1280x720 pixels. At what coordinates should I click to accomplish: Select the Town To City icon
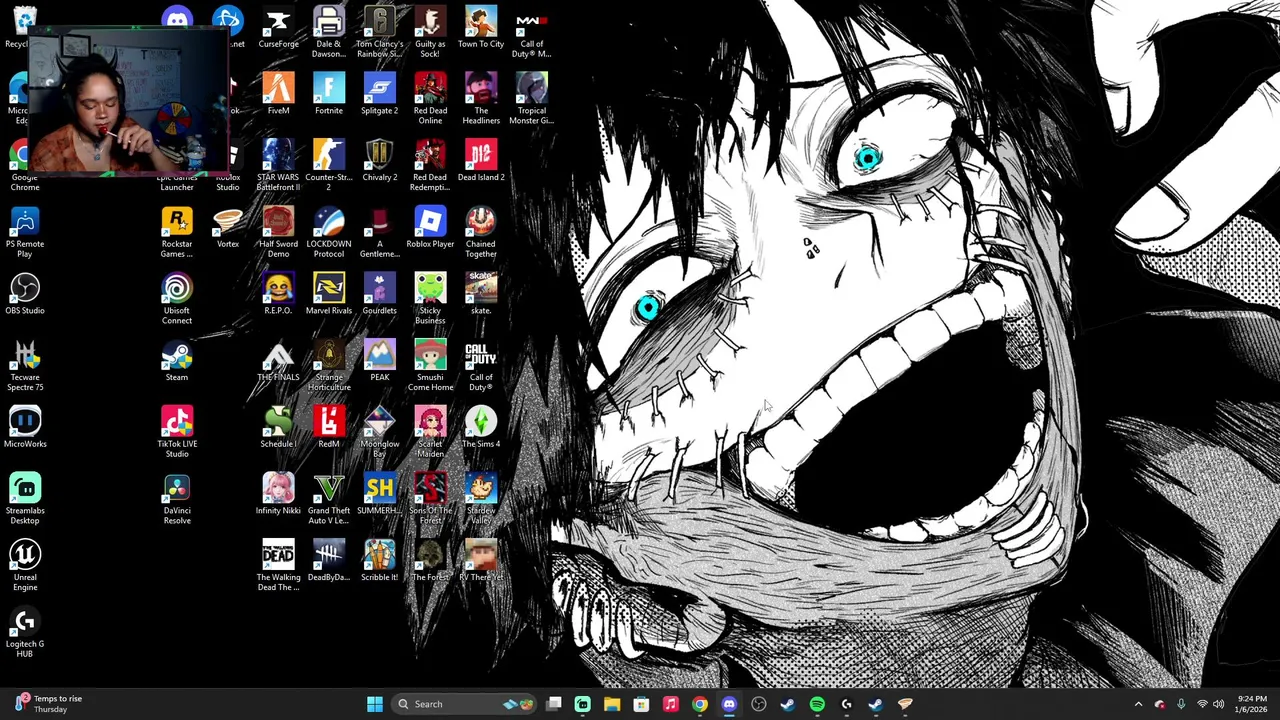[481, 28]
